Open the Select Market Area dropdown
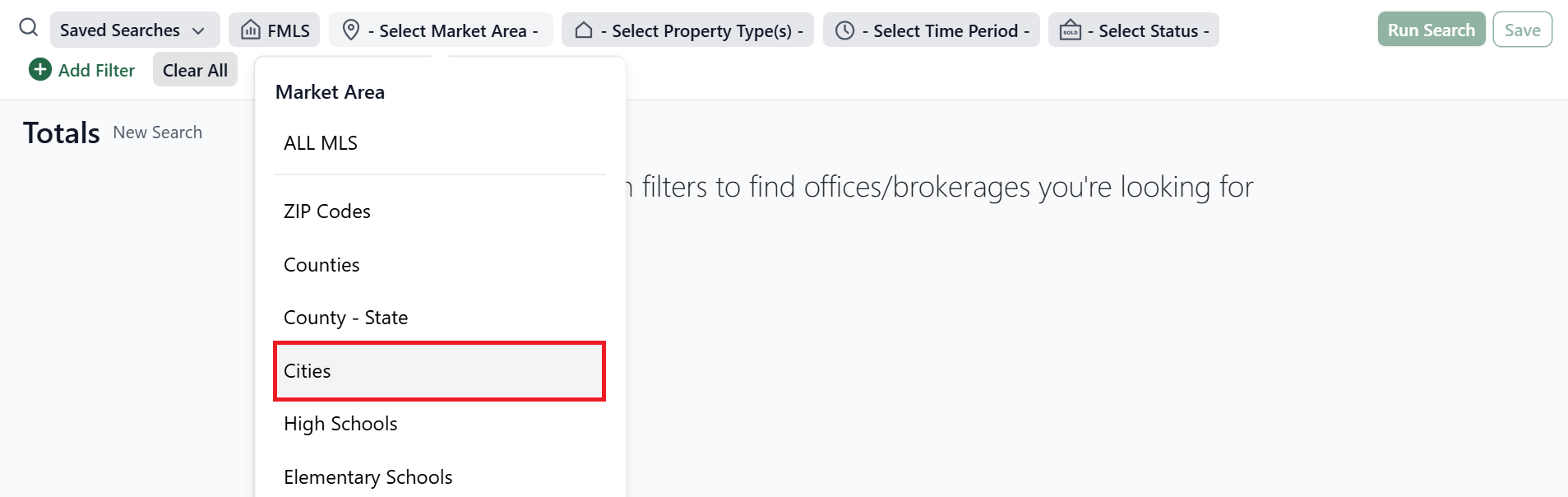 coord(442,30)
